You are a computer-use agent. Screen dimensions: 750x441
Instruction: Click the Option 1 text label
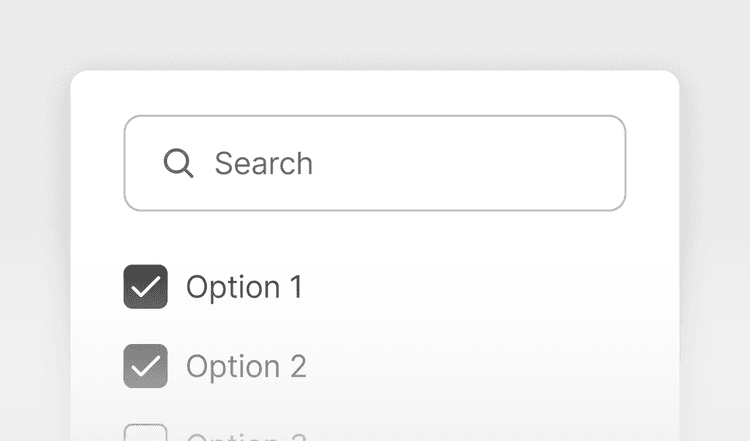244,287
